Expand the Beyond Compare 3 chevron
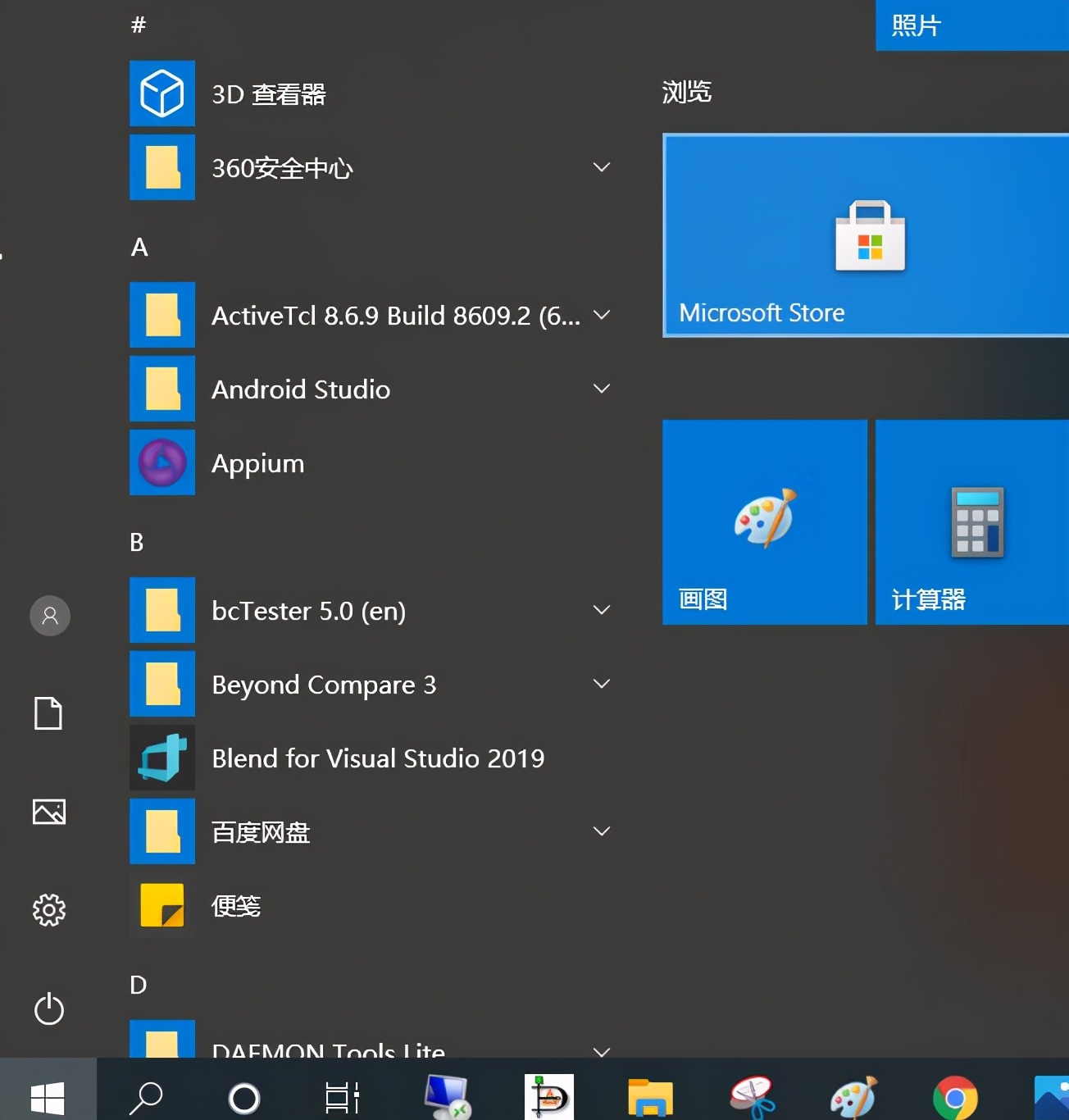Viewport: 1069px width, 1120px height. [x=602, y=684]
